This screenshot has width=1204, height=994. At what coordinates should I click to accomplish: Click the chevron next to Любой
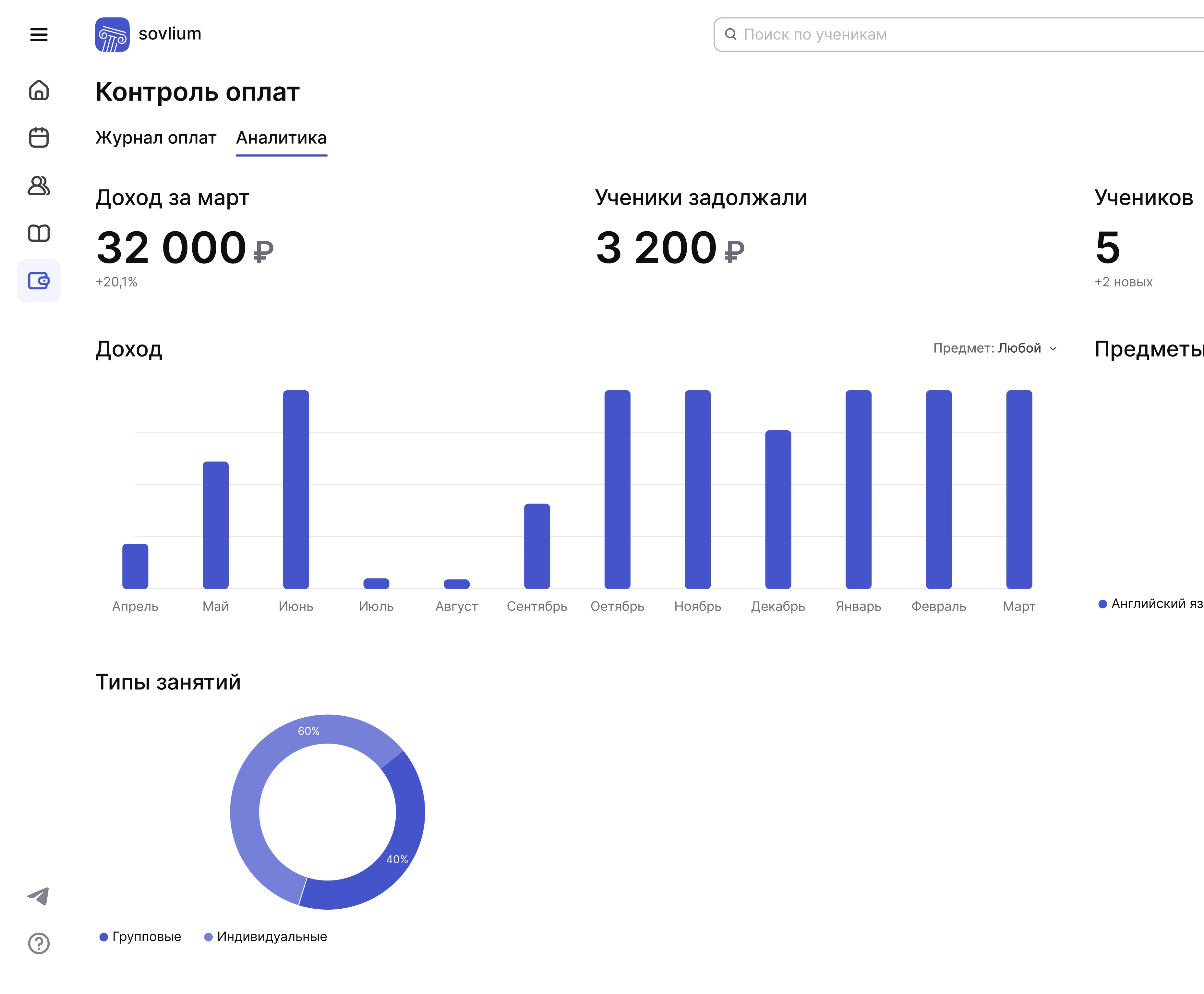point(1053,349)
